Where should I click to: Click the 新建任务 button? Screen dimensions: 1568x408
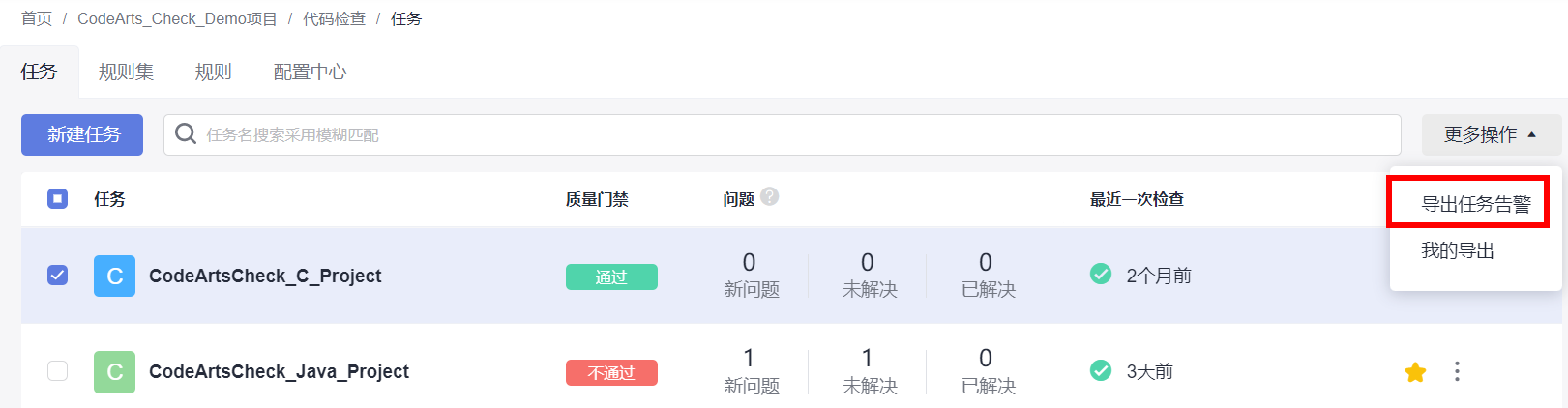click(x=82, y=134)
